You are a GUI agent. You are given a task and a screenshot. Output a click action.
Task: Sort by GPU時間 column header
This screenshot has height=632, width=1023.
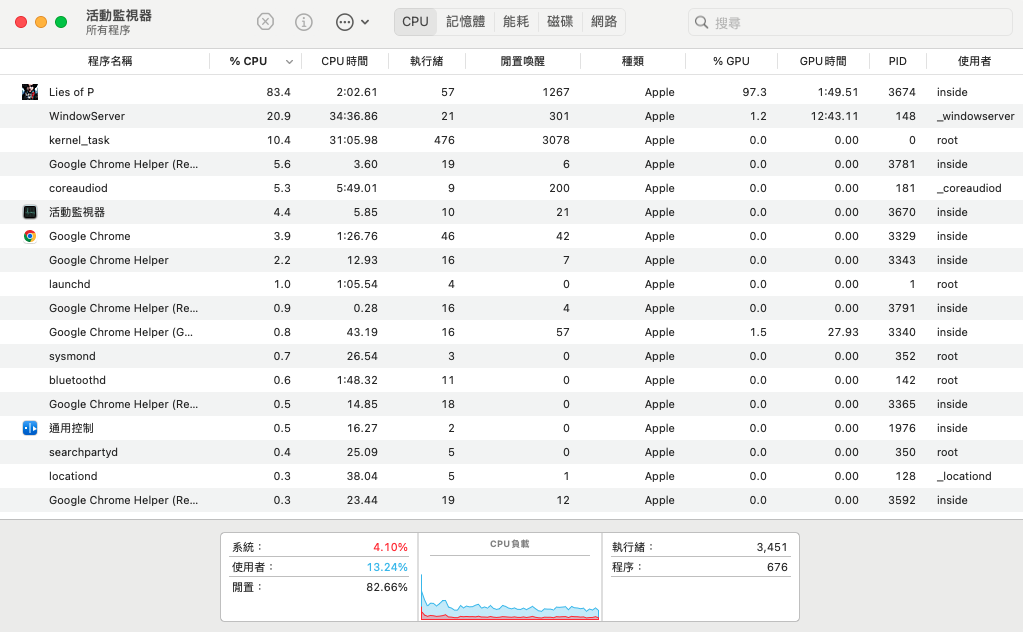click(x=823, y=61)
